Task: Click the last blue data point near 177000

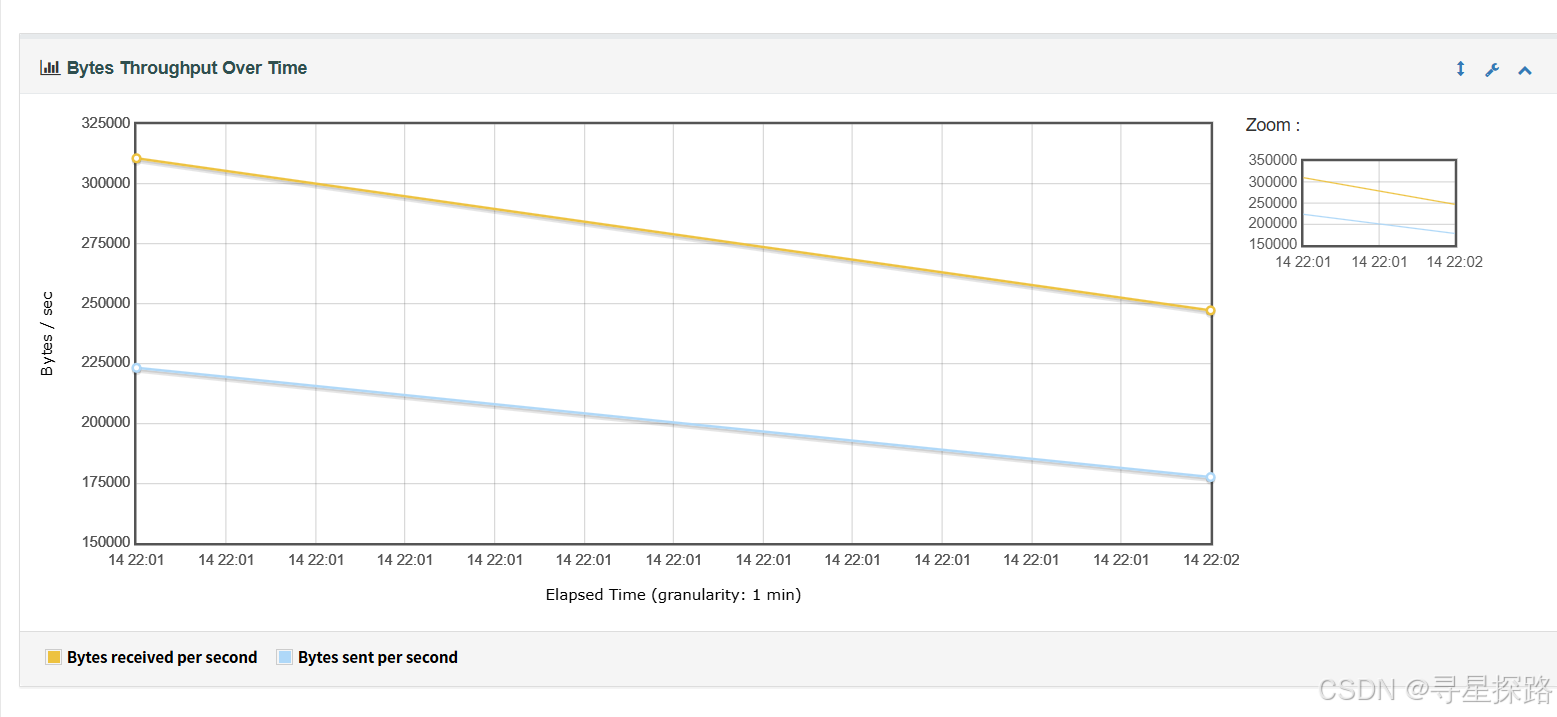Action: click(x=1210, y=477)
